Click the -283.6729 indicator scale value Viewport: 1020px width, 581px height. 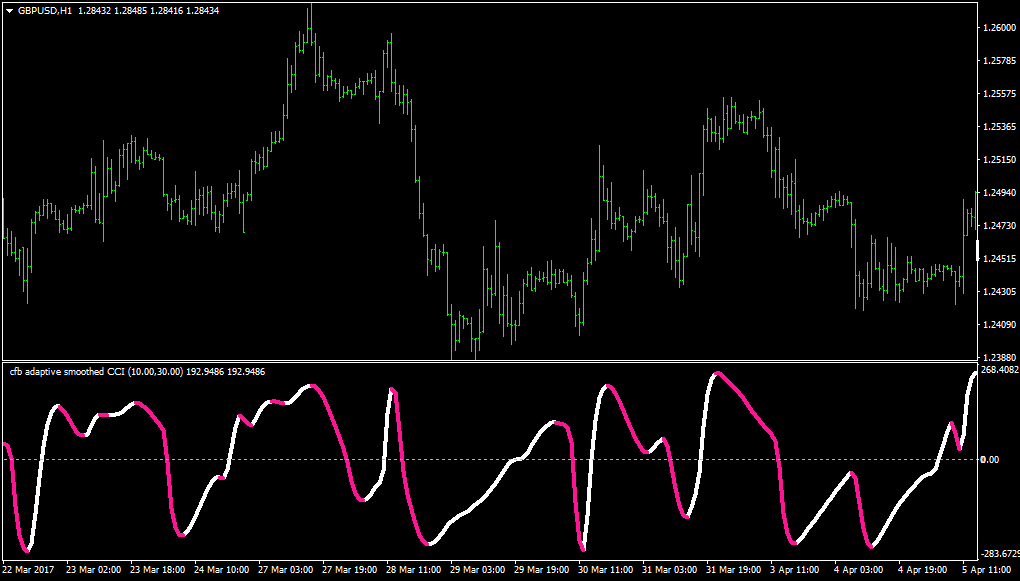click(1000, 554)
